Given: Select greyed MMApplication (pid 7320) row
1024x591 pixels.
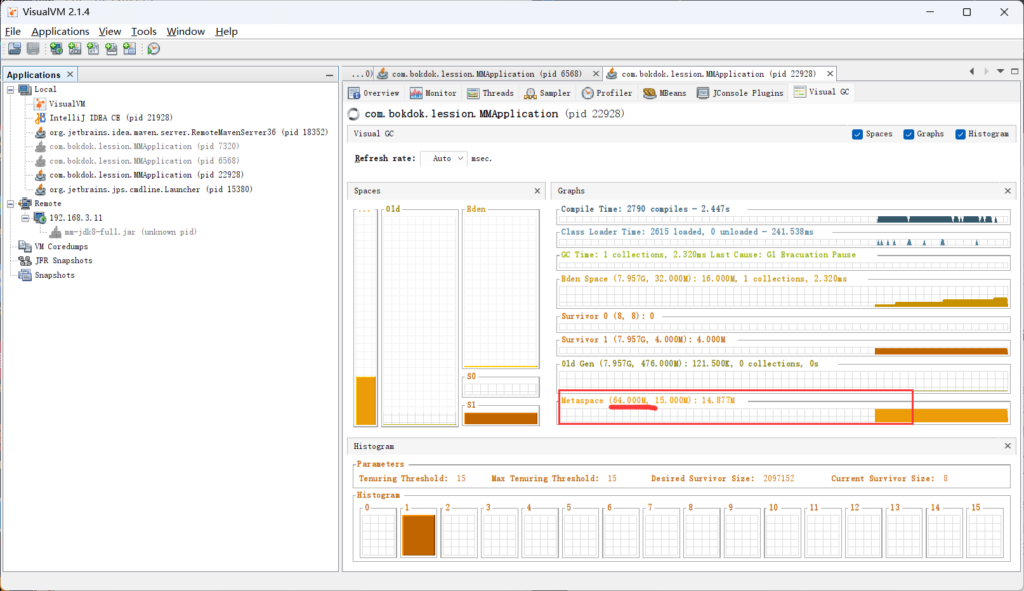Looking at the screenshot, I should pos(144,146).
